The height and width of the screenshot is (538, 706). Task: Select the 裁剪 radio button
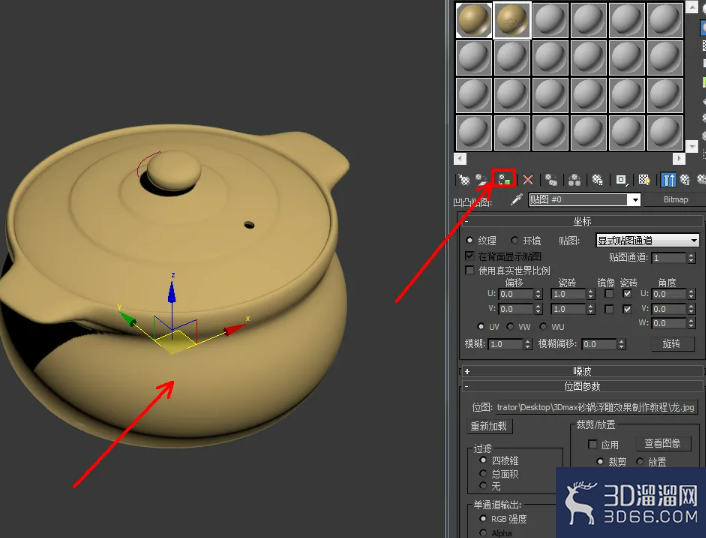(x=600, y=462)
